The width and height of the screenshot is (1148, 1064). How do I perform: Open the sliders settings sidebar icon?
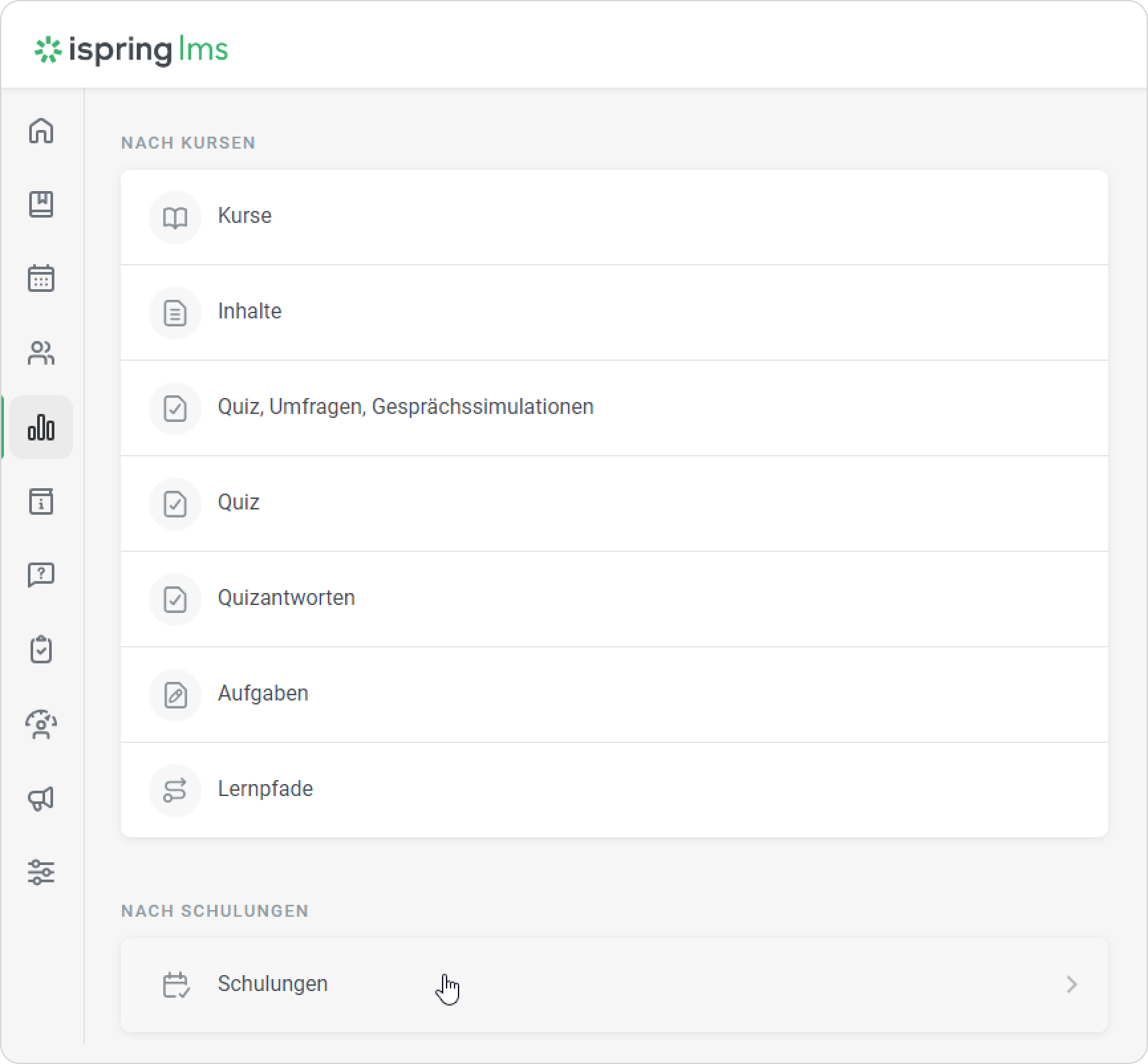pos(41,872)
